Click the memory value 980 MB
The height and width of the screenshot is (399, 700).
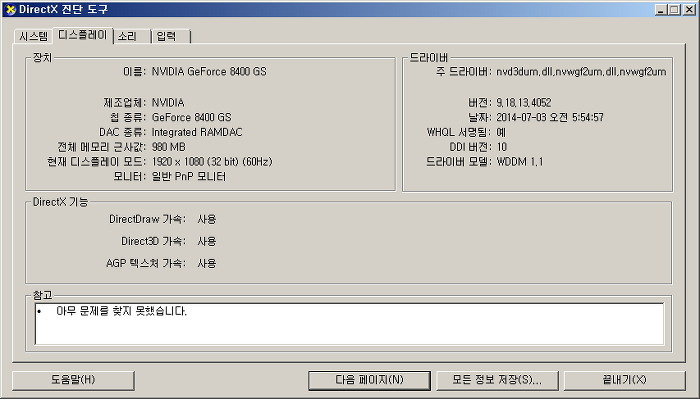point(168,147)
